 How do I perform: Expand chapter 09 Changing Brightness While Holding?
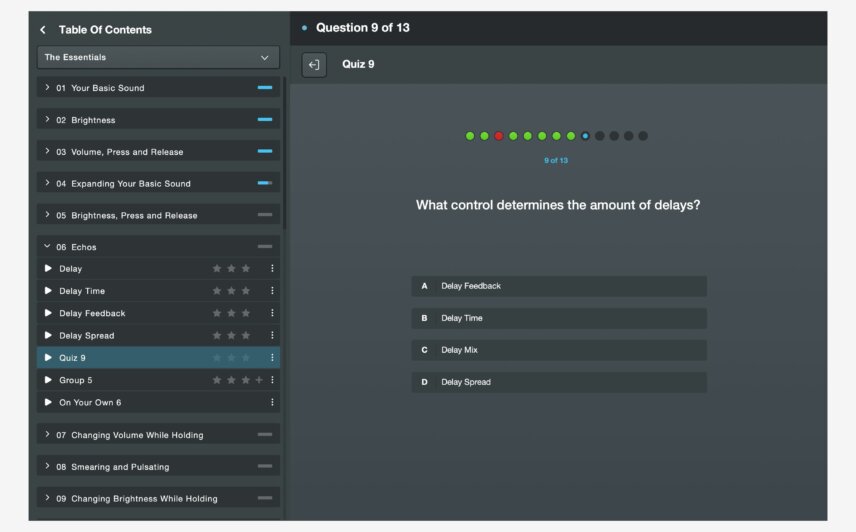(47, 498)
